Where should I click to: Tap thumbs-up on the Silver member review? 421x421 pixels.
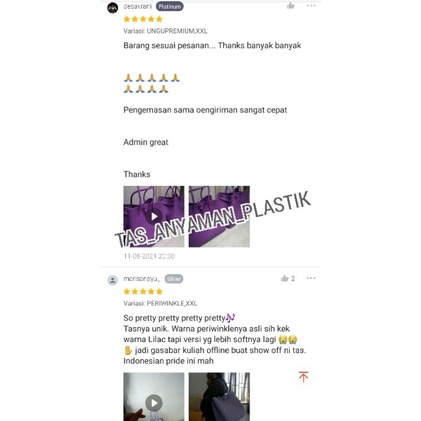tap(284, 278)
